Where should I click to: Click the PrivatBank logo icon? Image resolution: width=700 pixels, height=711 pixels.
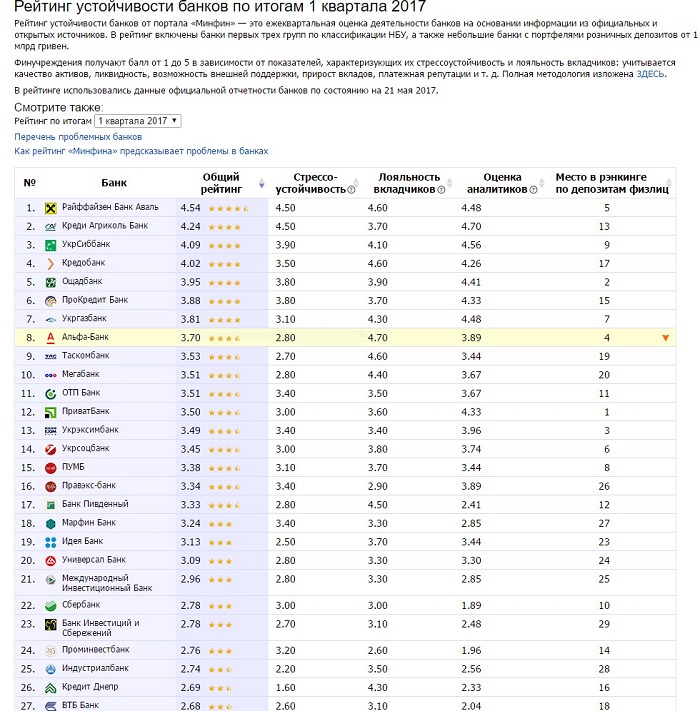[50, 413]
